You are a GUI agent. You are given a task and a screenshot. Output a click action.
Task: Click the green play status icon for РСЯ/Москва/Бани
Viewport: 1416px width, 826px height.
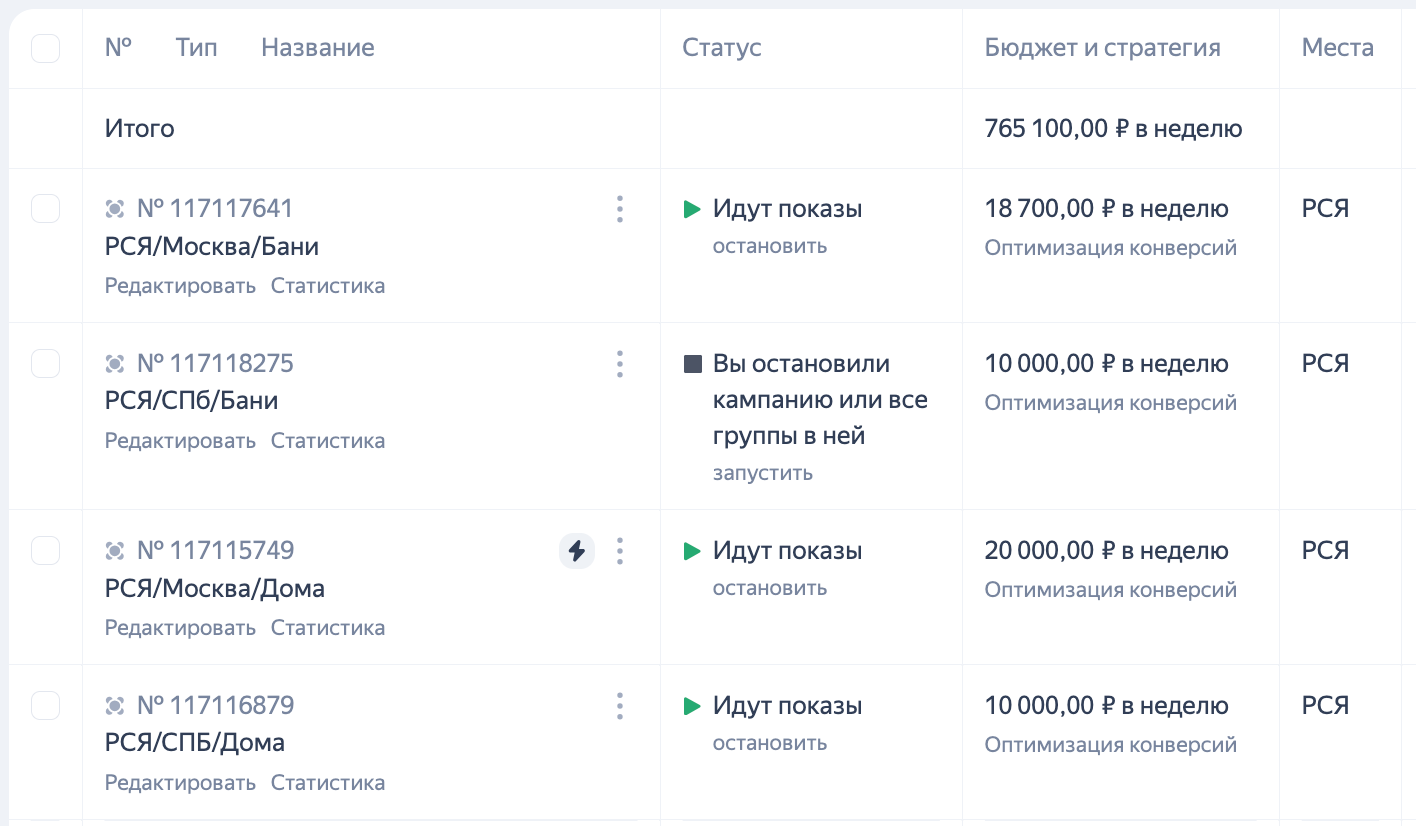692,209
